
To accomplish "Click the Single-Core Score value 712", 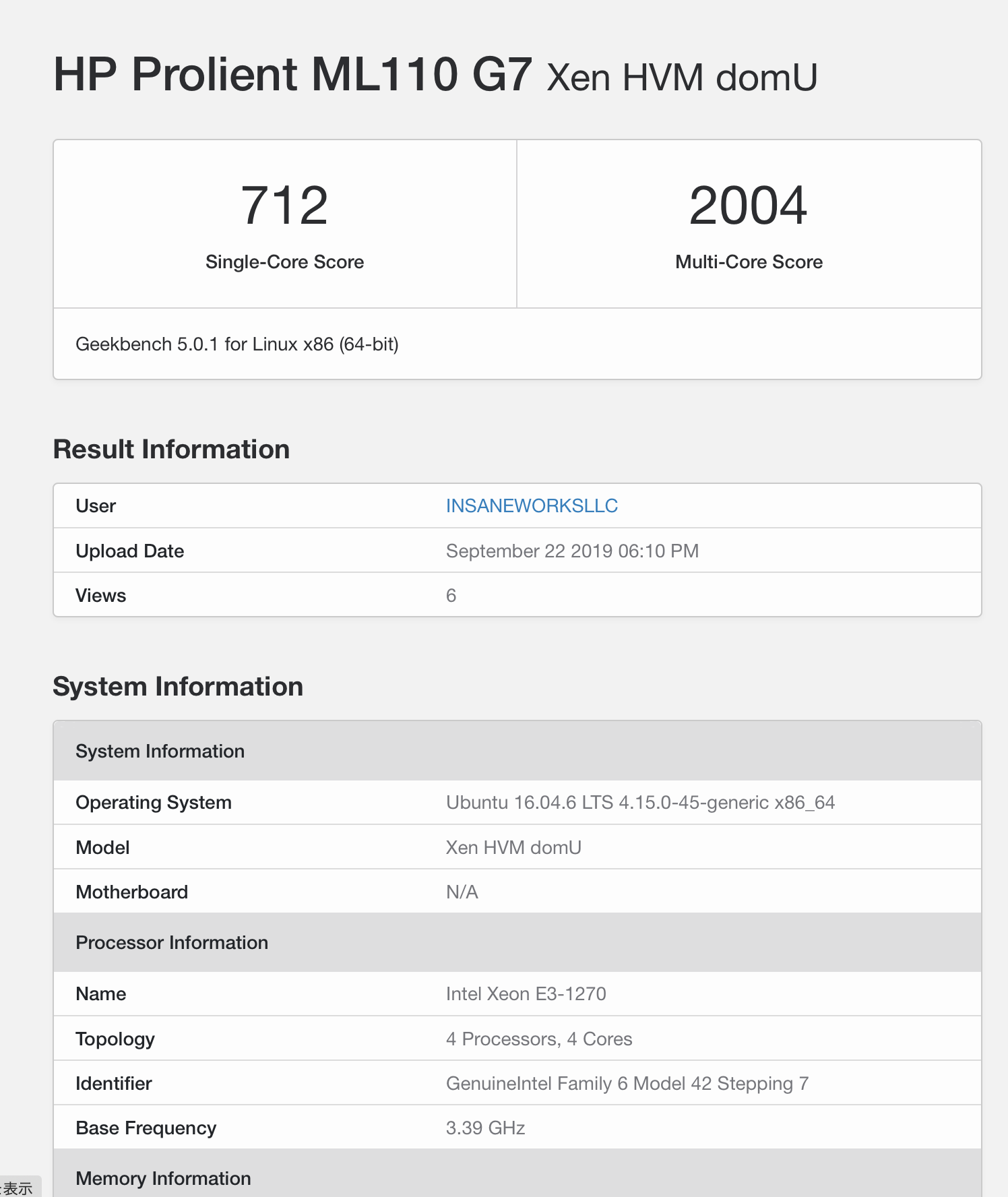I will pos(284,206).
